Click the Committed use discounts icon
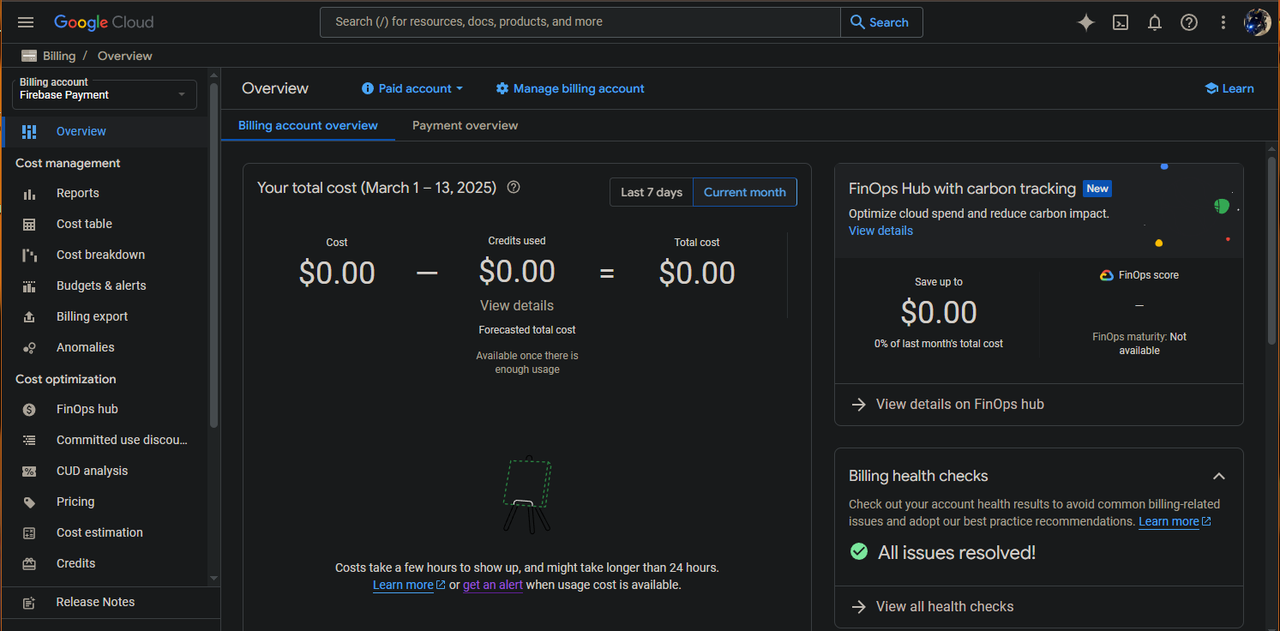 click(29, 440)
